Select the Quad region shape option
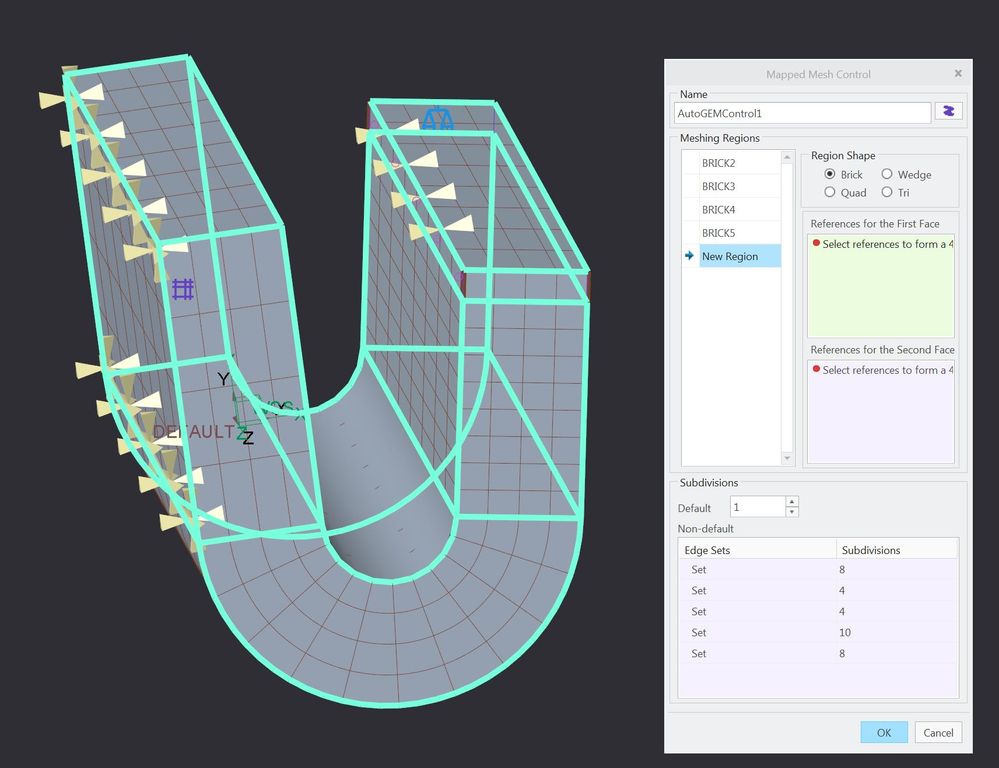This screenshot has height=768, width=999. [x=830, y=192]
